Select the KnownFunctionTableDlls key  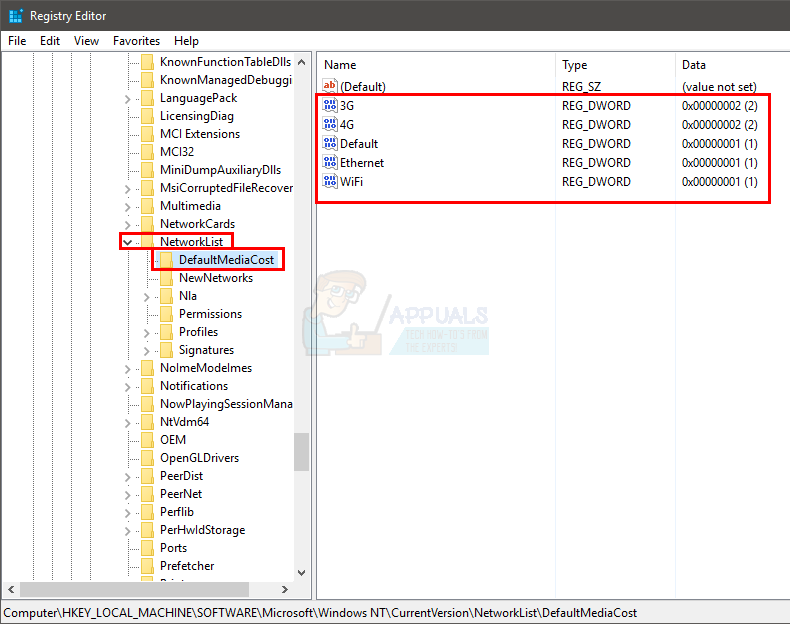tap(225, 62)
